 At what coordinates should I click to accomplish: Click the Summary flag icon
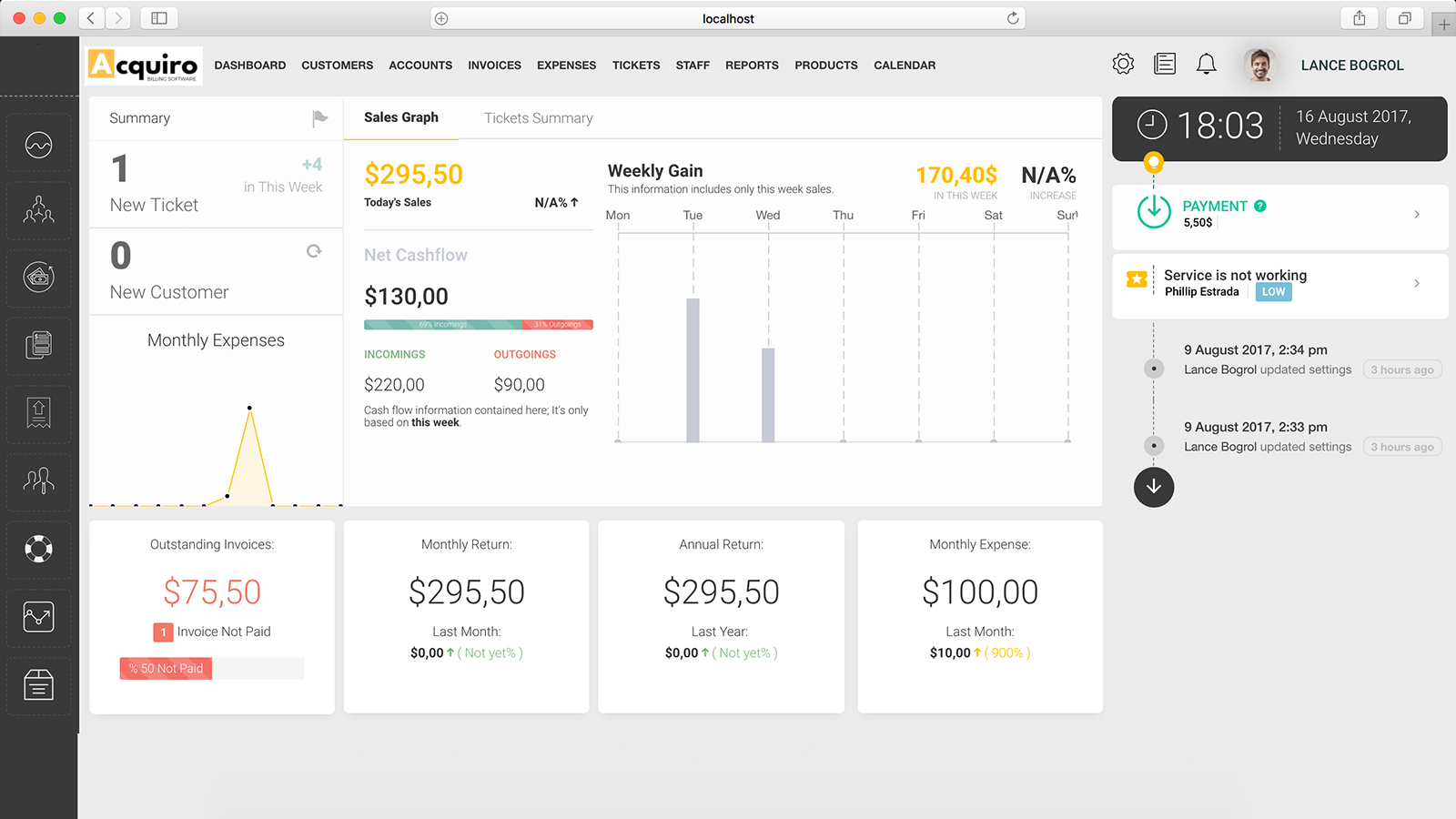click(x=319, y=118)
